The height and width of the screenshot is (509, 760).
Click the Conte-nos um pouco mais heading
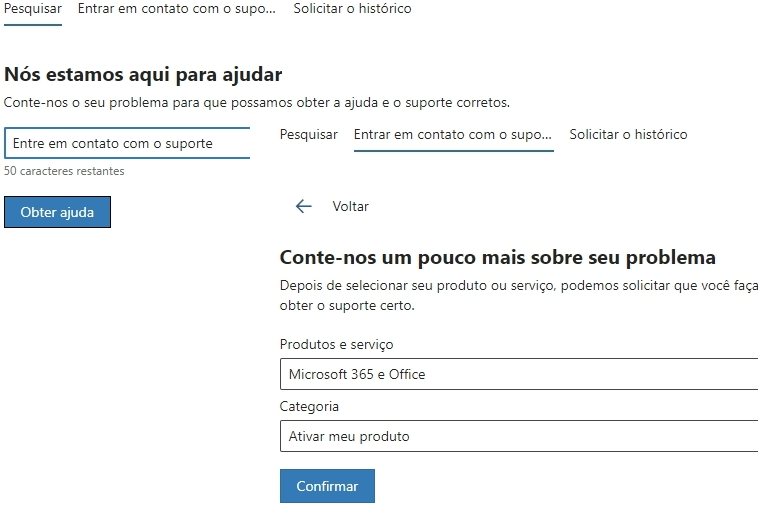[498, 257]
